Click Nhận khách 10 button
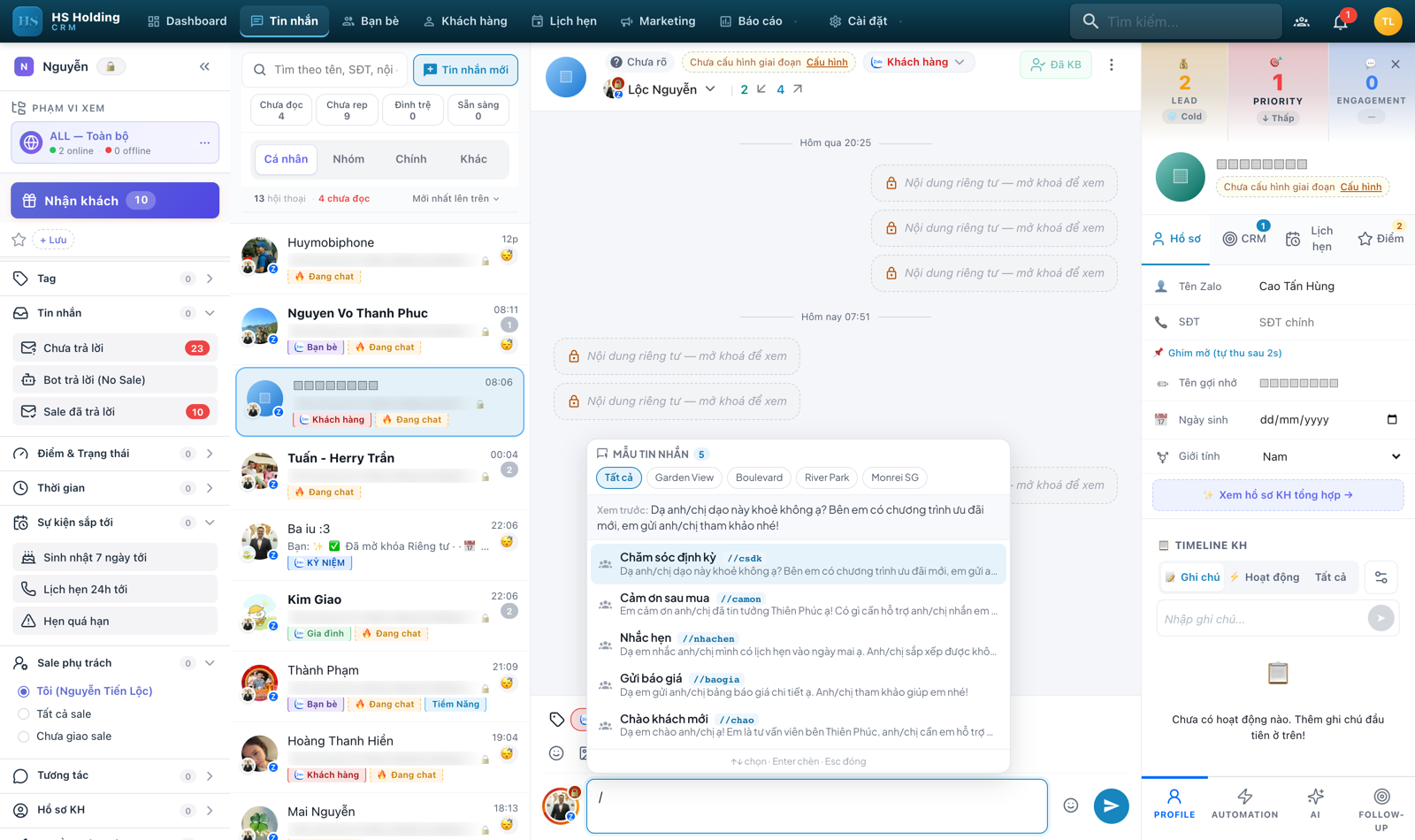 point(115,201)
